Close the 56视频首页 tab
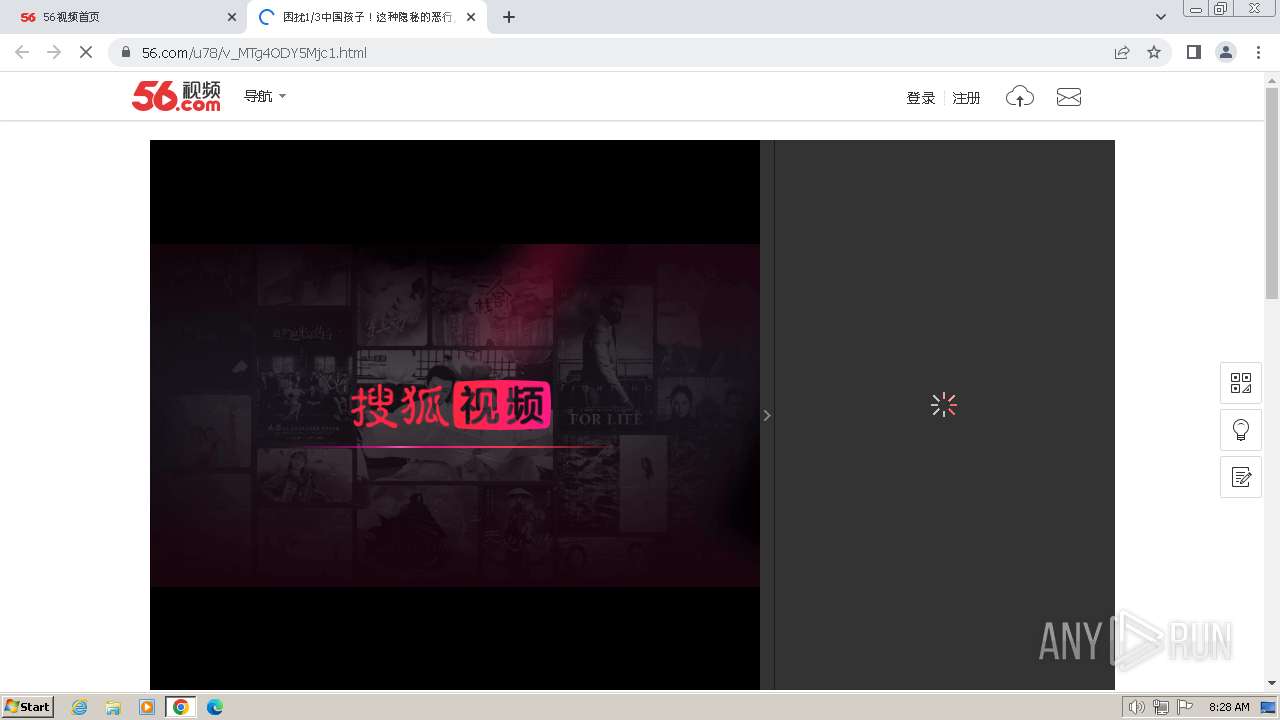Screen dimensions: 1280x720 (x=232, y=17)
